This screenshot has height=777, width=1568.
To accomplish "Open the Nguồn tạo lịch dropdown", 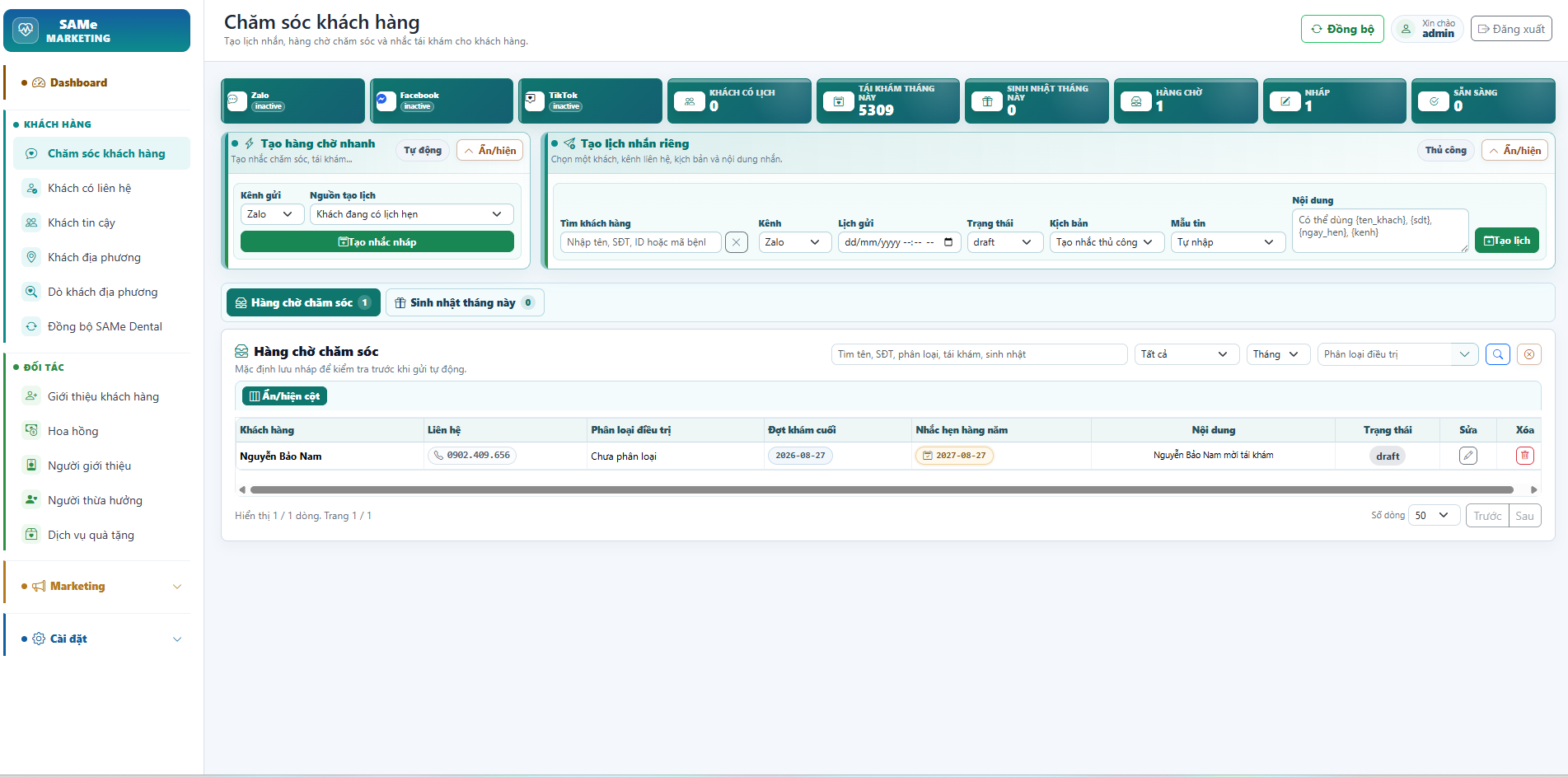I will [x=411, y=214].
